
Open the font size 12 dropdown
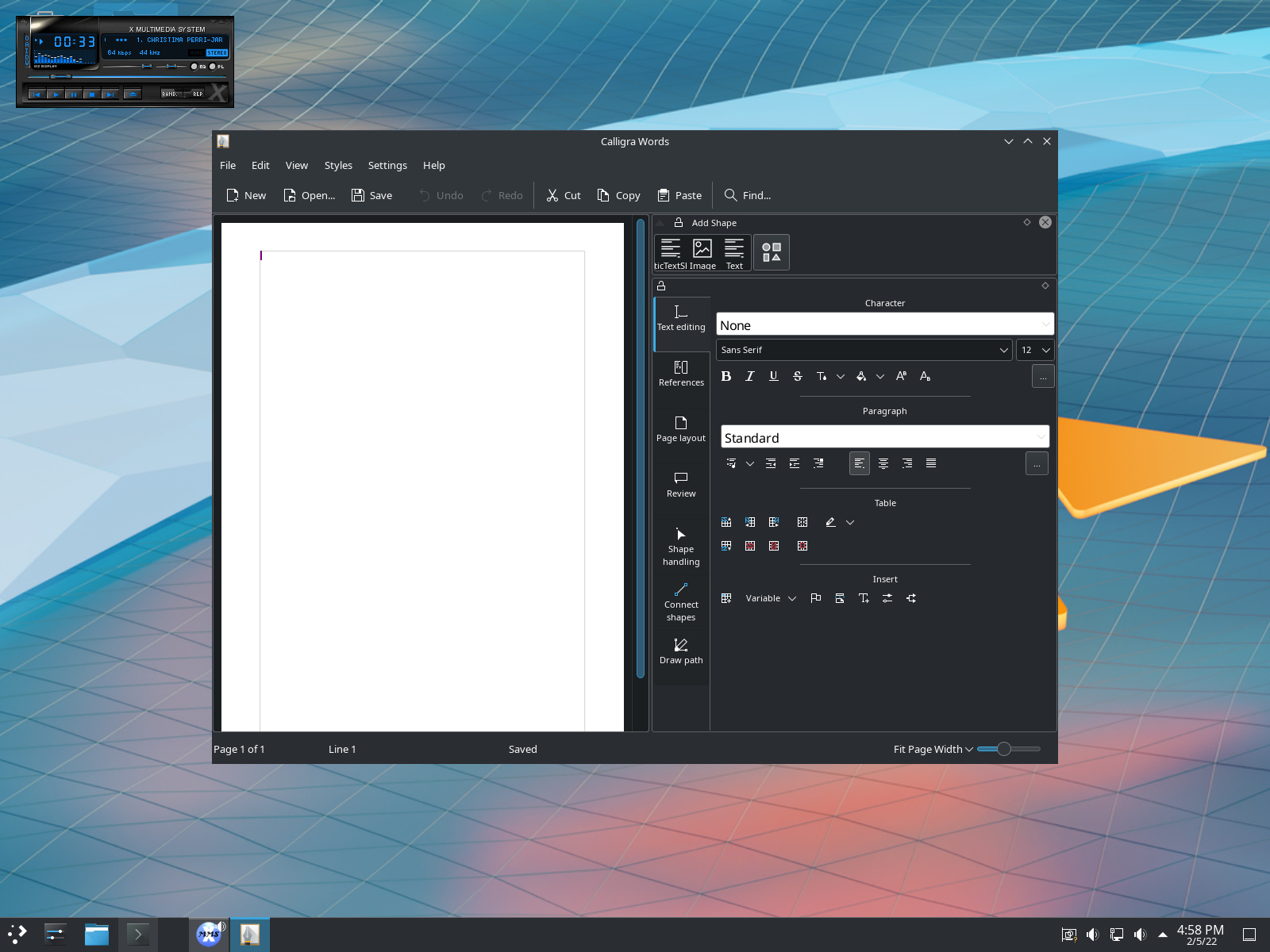(1035, 350)
